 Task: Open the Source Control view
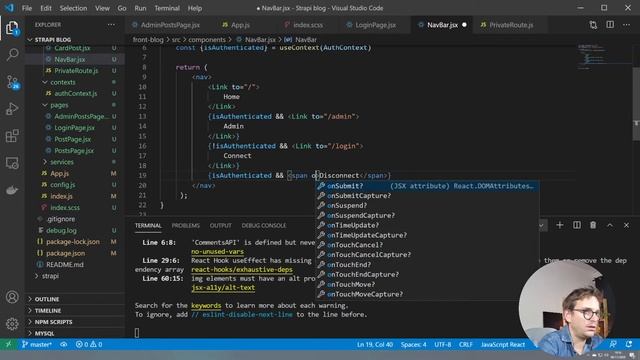click(x=12, y=82)
